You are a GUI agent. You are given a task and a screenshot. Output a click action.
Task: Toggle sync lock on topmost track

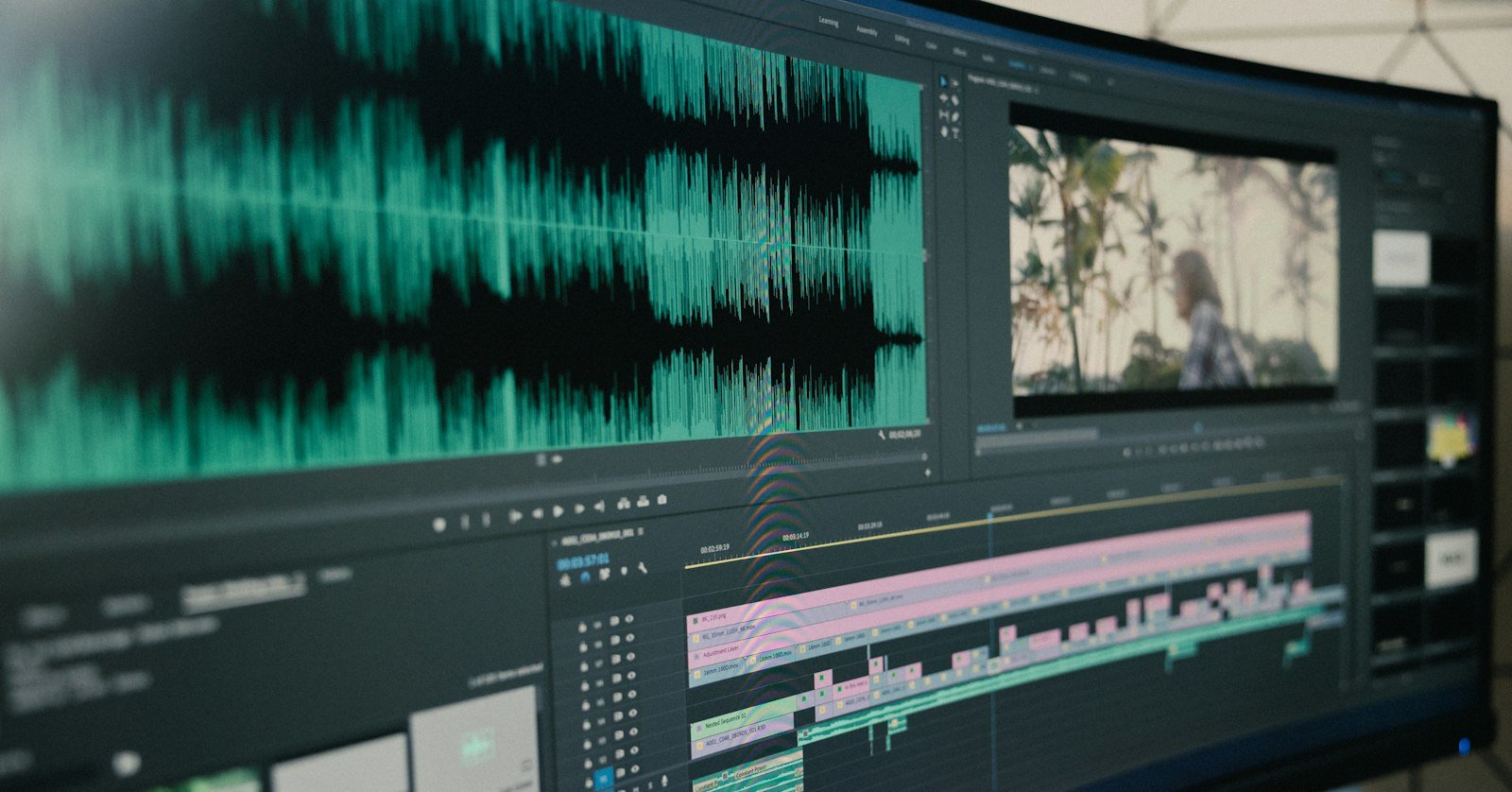[x=614, y=621]
